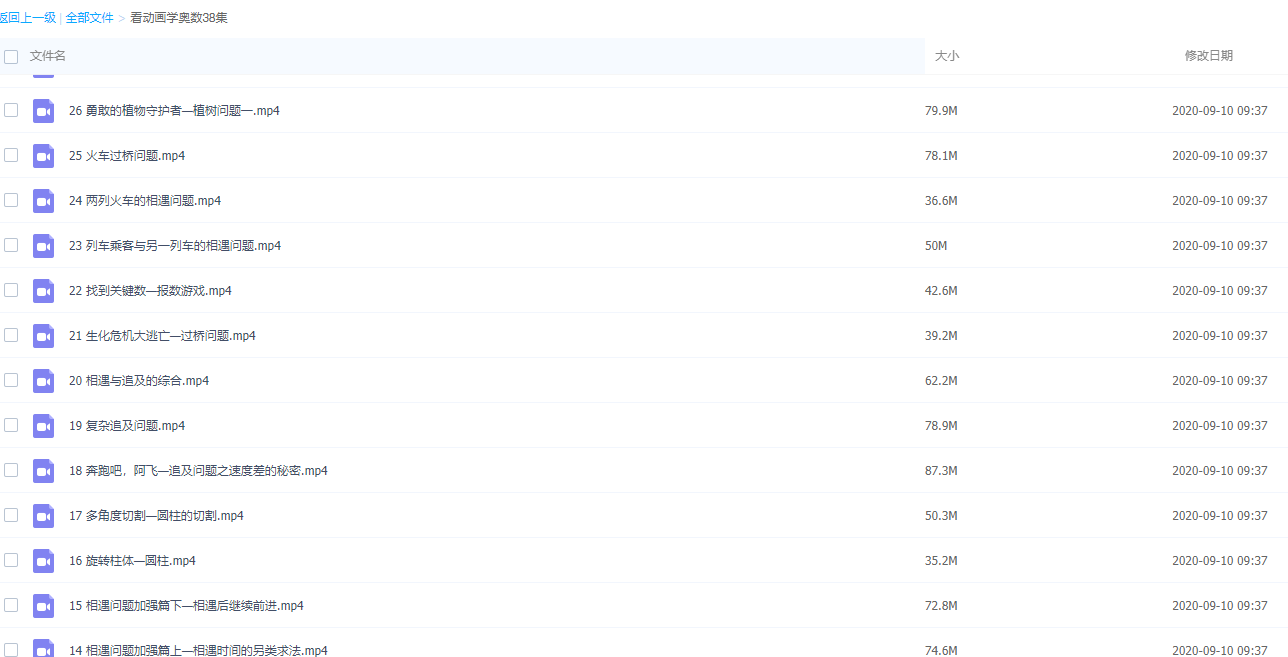Click video icon for 19 复杂追及问题.mp4
Image resolution: width=1288 pixels, height=657 pixels.
point(43,426)
